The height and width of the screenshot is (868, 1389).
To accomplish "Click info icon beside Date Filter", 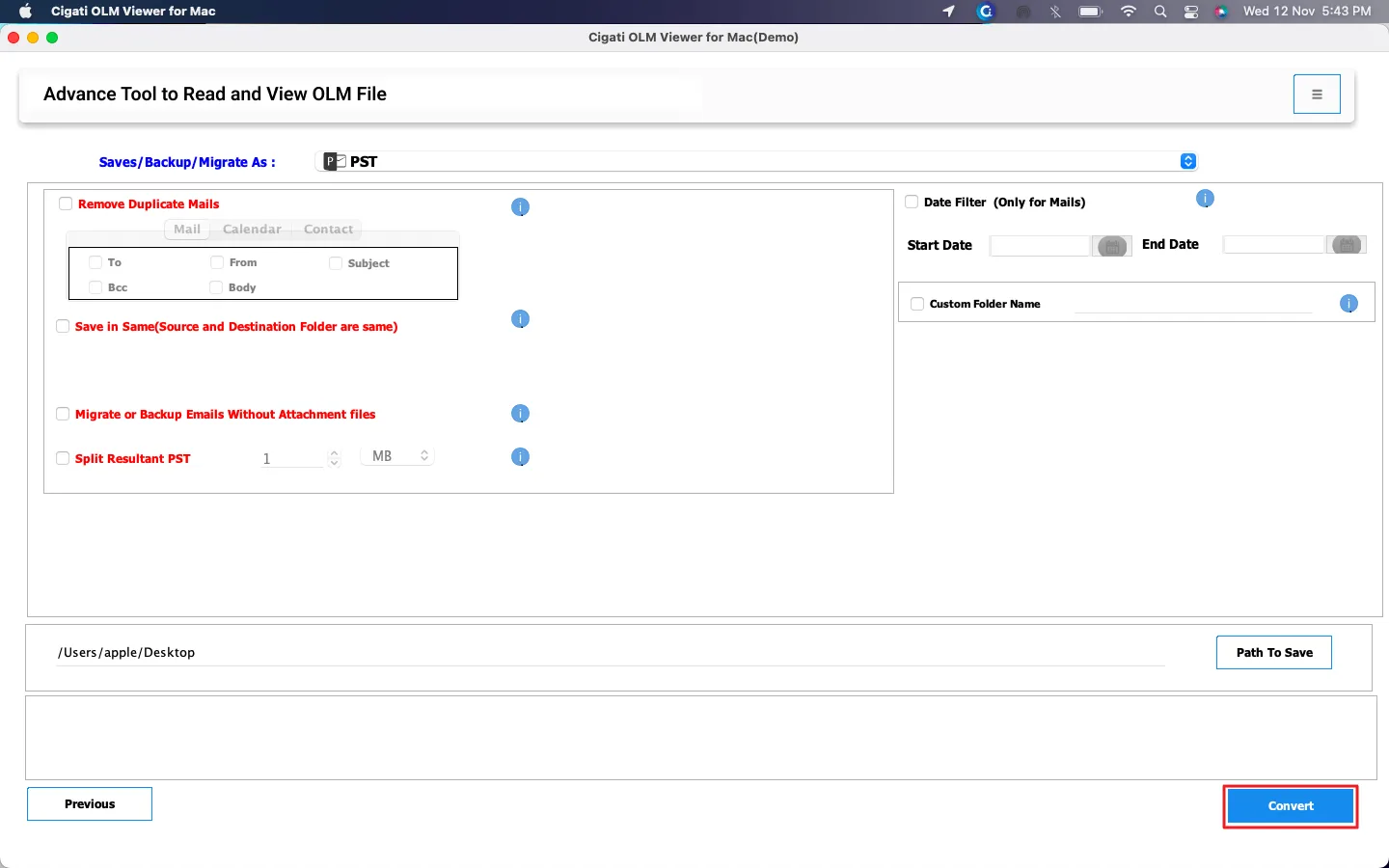I will tap(1205, 199).
